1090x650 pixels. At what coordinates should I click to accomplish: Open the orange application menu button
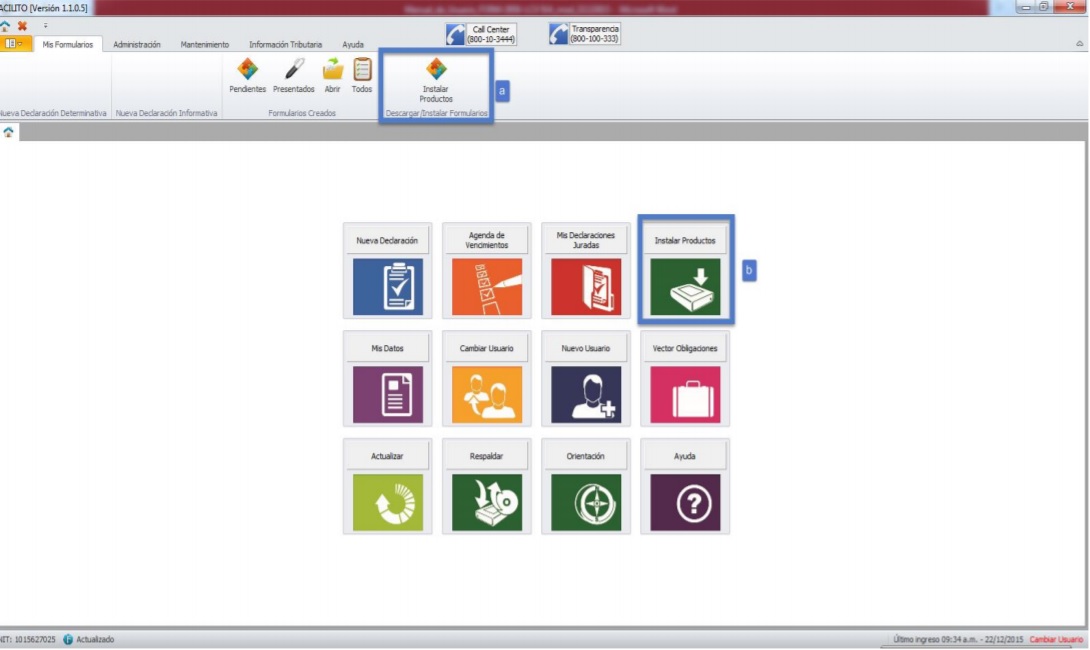point(15,43)
